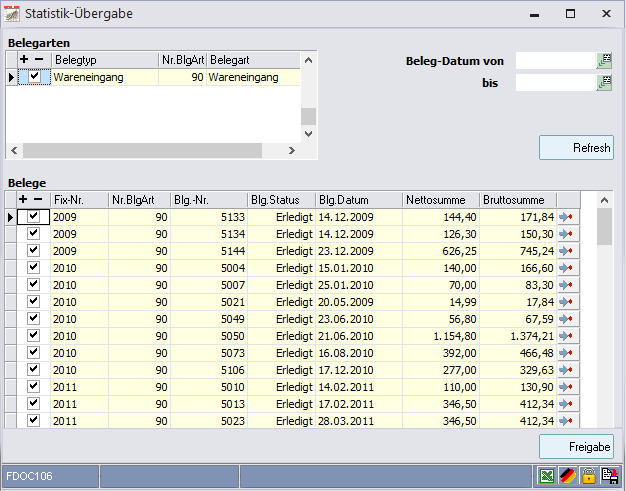The height and width of the screenshot is (491, 626).
Task: Toggle checkbox for document 5133
Action: [34, 217]
